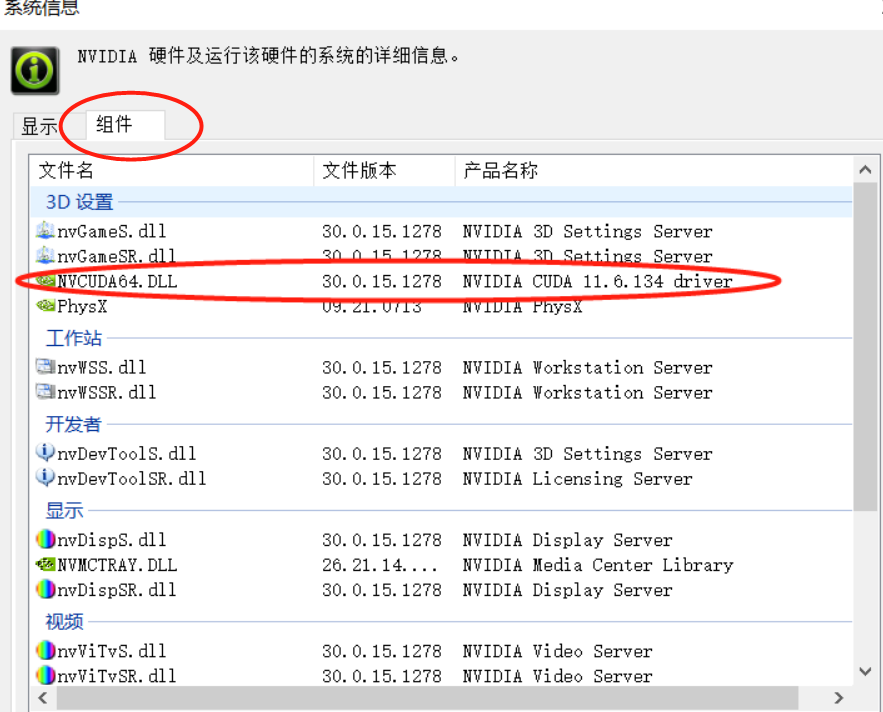Click version 09.21.0713 of PhysX
The width and height of the screenshot is (883, 712).
click(372, 306)
